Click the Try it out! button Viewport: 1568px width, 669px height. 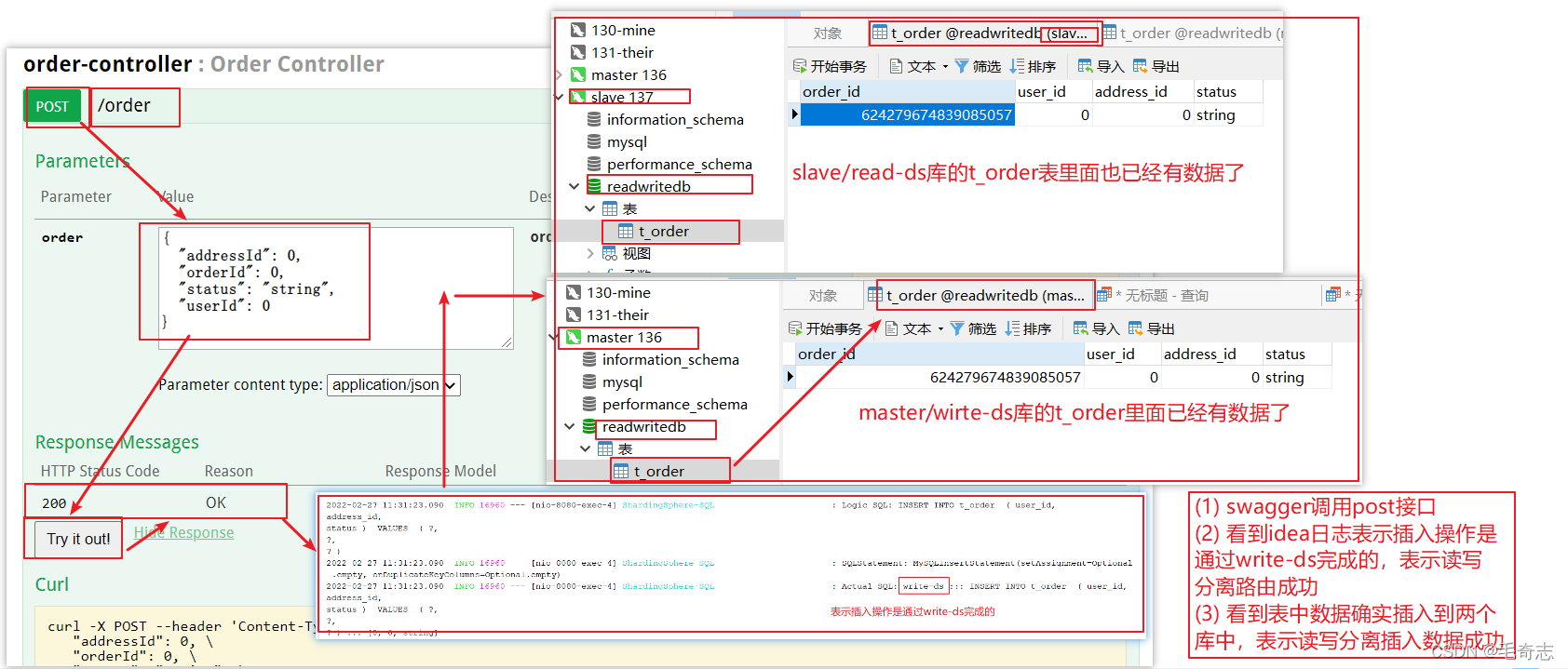click(78, 539)
